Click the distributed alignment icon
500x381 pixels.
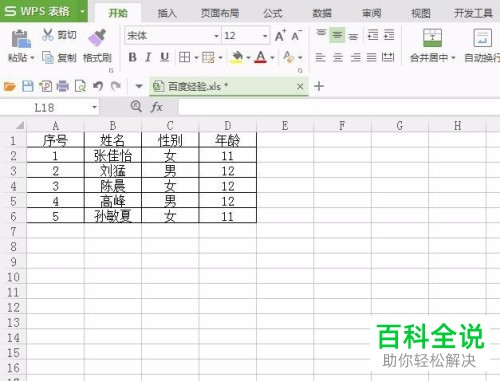pyautogui.click(x=388, y=57)
